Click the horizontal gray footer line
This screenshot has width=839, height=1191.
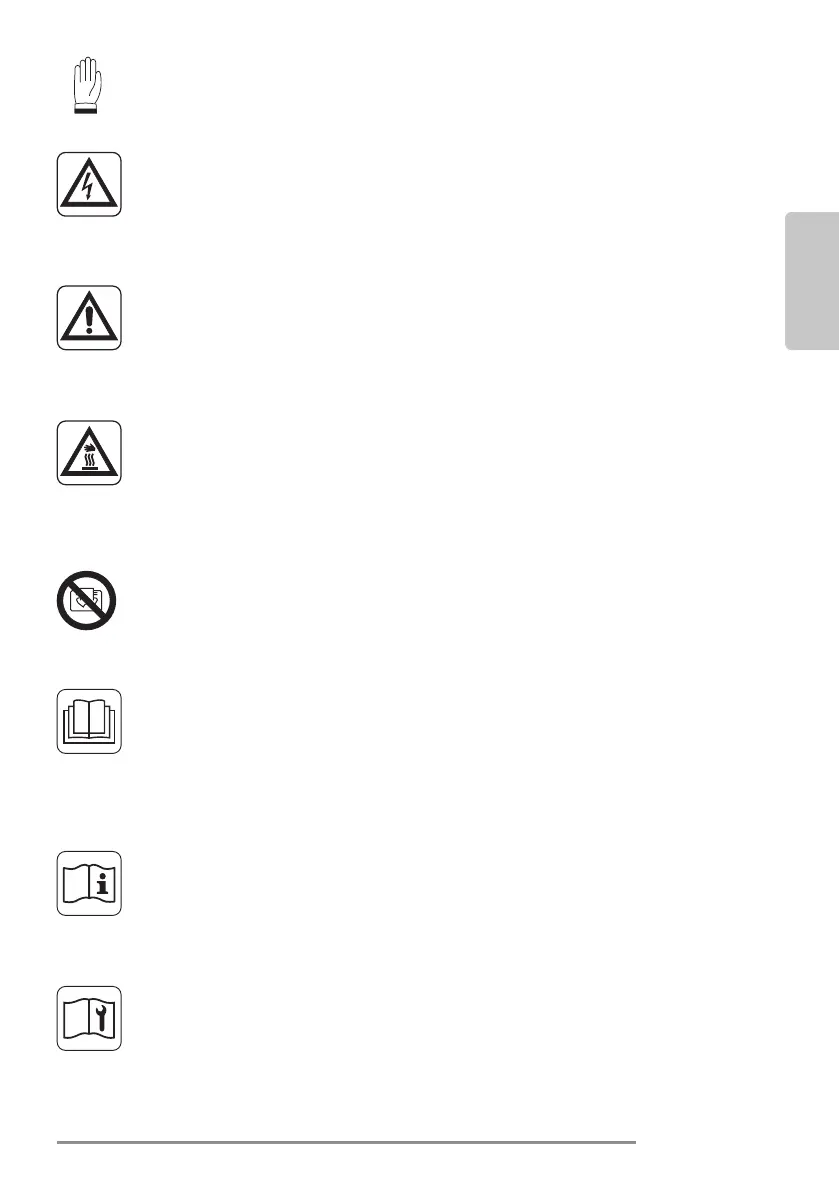[x=346, y=1142]
